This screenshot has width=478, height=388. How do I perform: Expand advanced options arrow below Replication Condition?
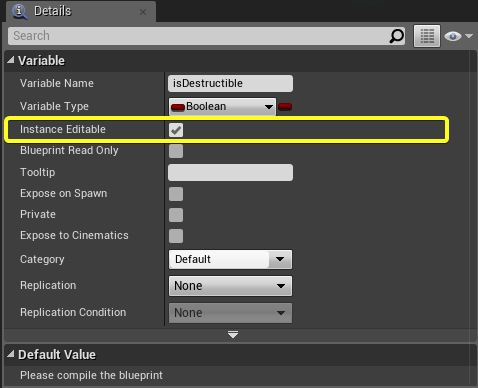point(233,334)
